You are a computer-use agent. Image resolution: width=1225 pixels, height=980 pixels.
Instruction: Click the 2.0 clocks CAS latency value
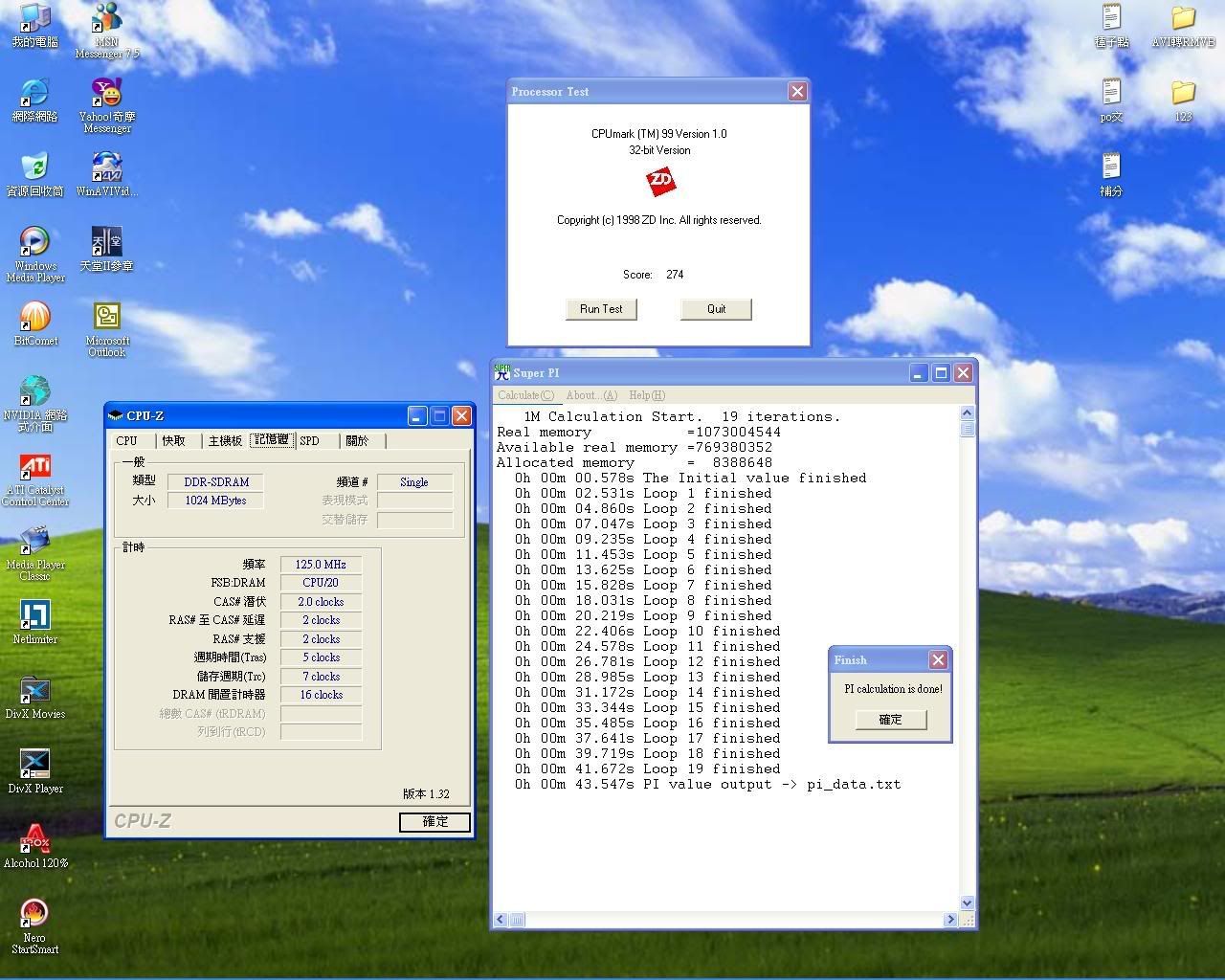321,602
